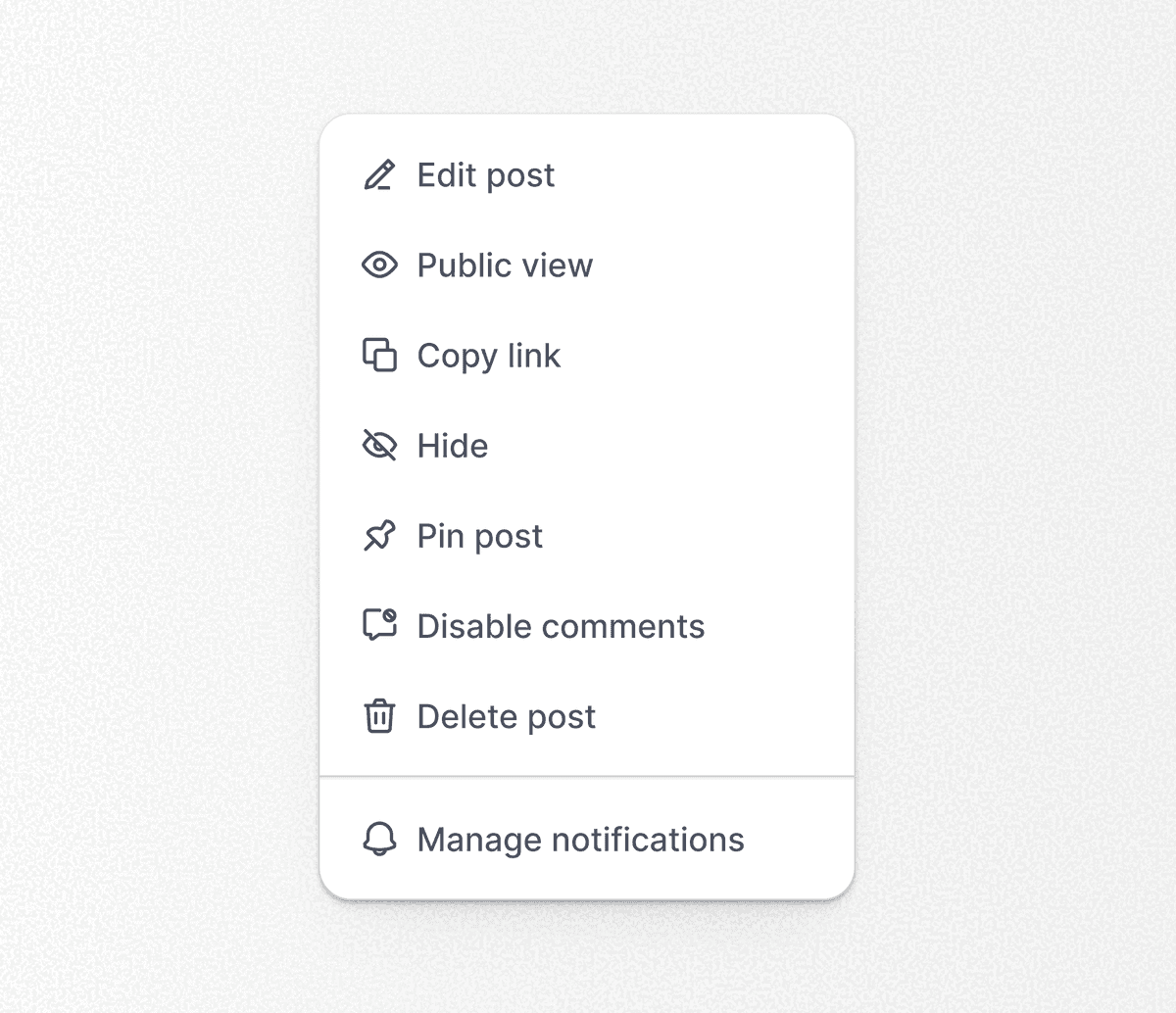Image resolution: width=1176 pixels, height=1013 pixels.
Task: Click the trash can Delete post icon
Action: click(379, 716)
